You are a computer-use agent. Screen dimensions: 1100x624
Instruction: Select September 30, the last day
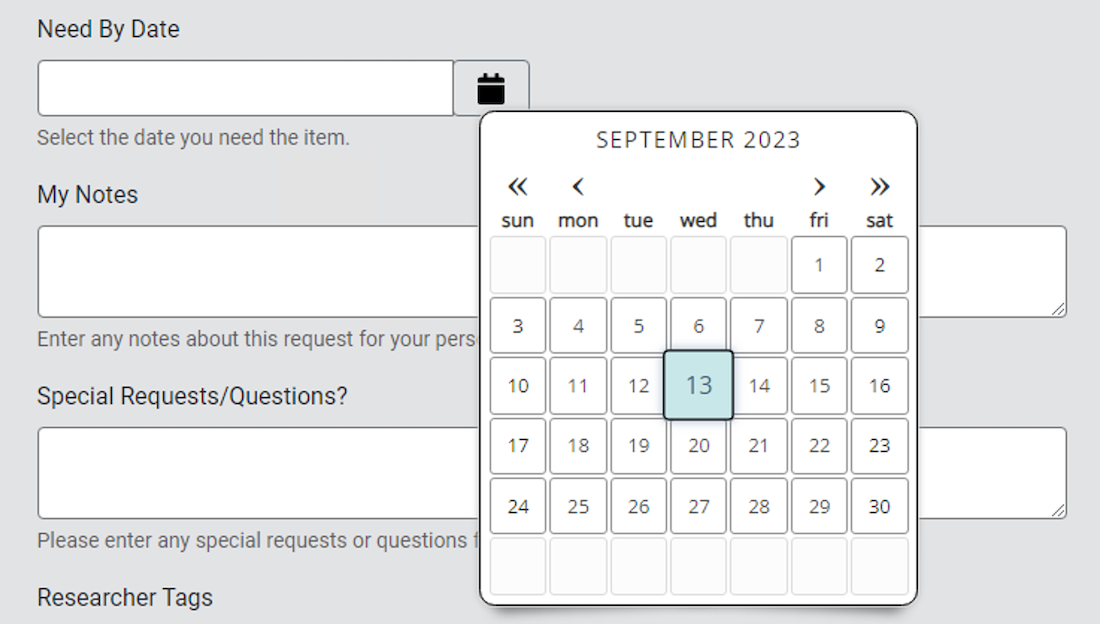[x=879, y=506]
